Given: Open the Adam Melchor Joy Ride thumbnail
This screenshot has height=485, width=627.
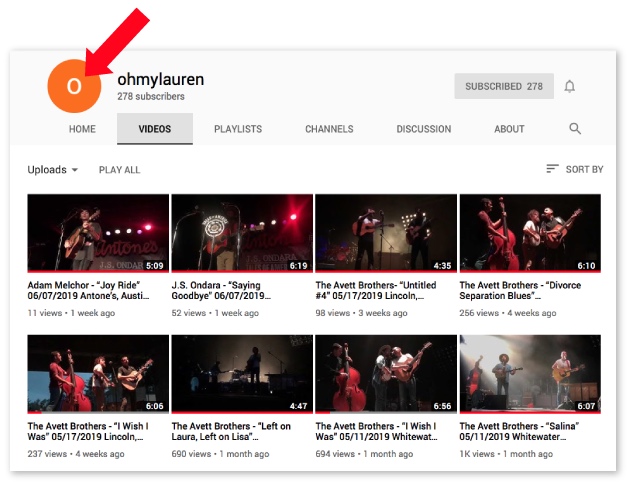Looking at the screenshot, I should click(98, 233).
